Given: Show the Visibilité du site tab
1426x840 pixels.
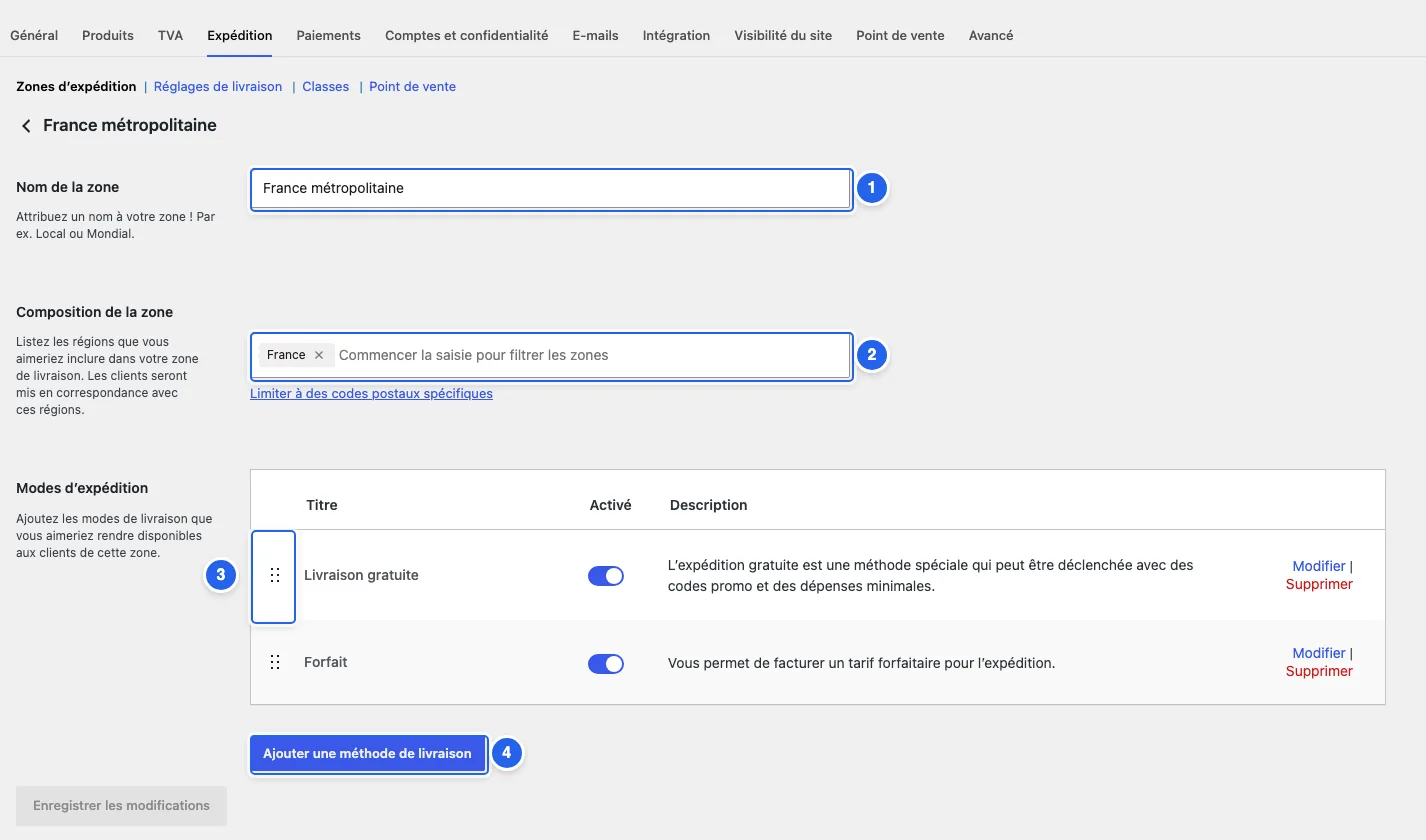Looking at the screenshot, I should tap(783, 35).
